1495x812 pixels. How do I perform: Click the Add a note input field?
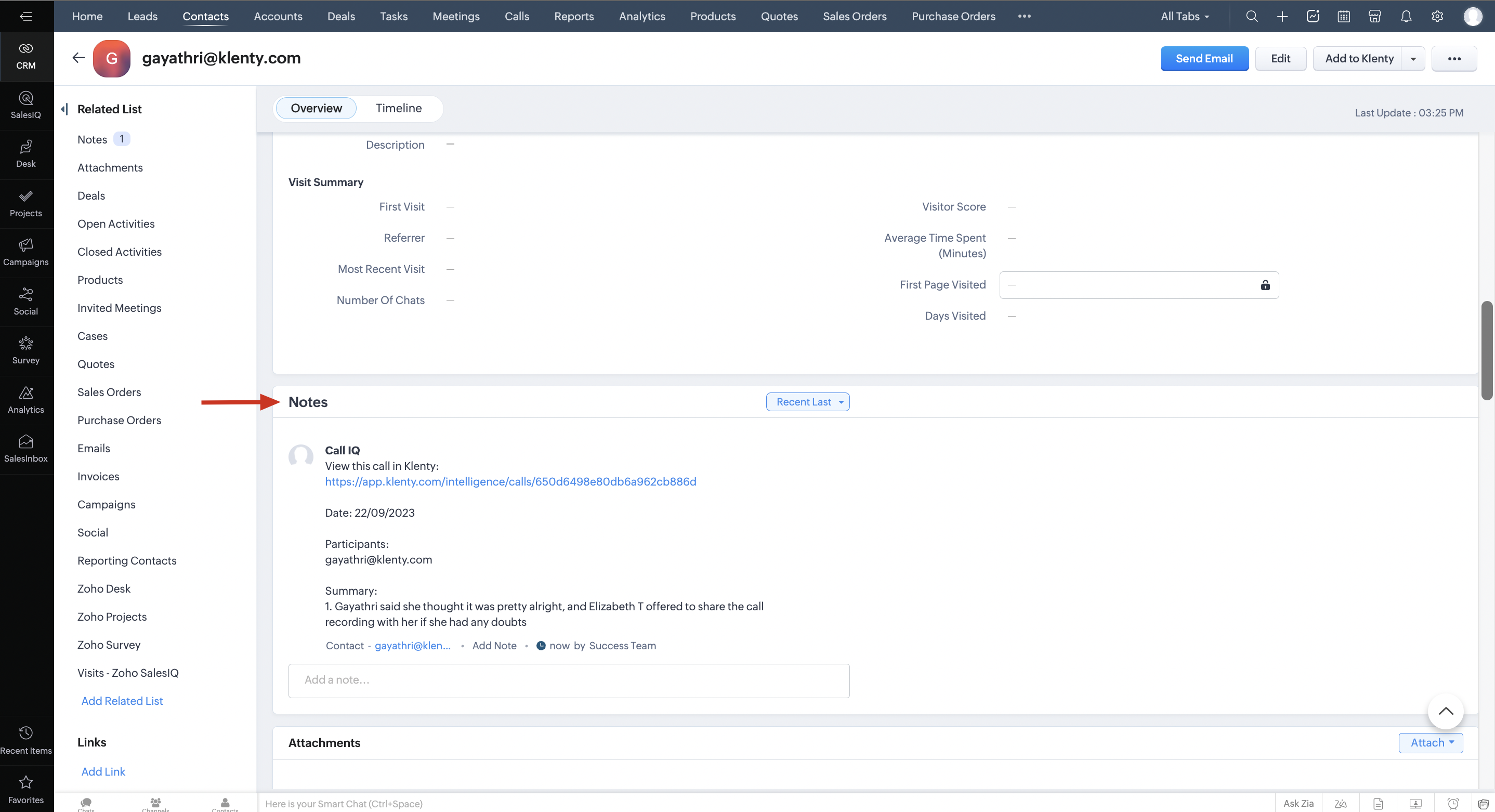click(568, 680)
